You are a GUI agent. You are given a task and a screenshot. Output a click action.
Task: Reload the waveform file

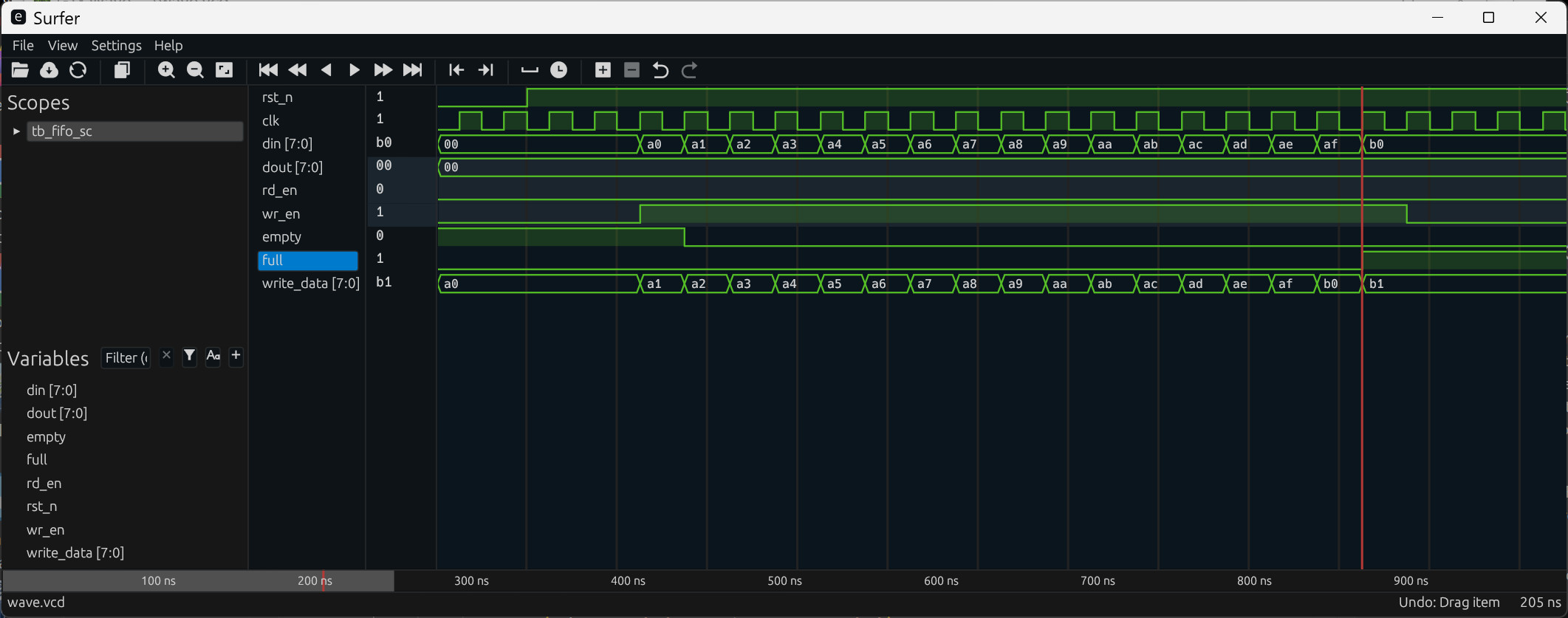click(x=78, y=70)
